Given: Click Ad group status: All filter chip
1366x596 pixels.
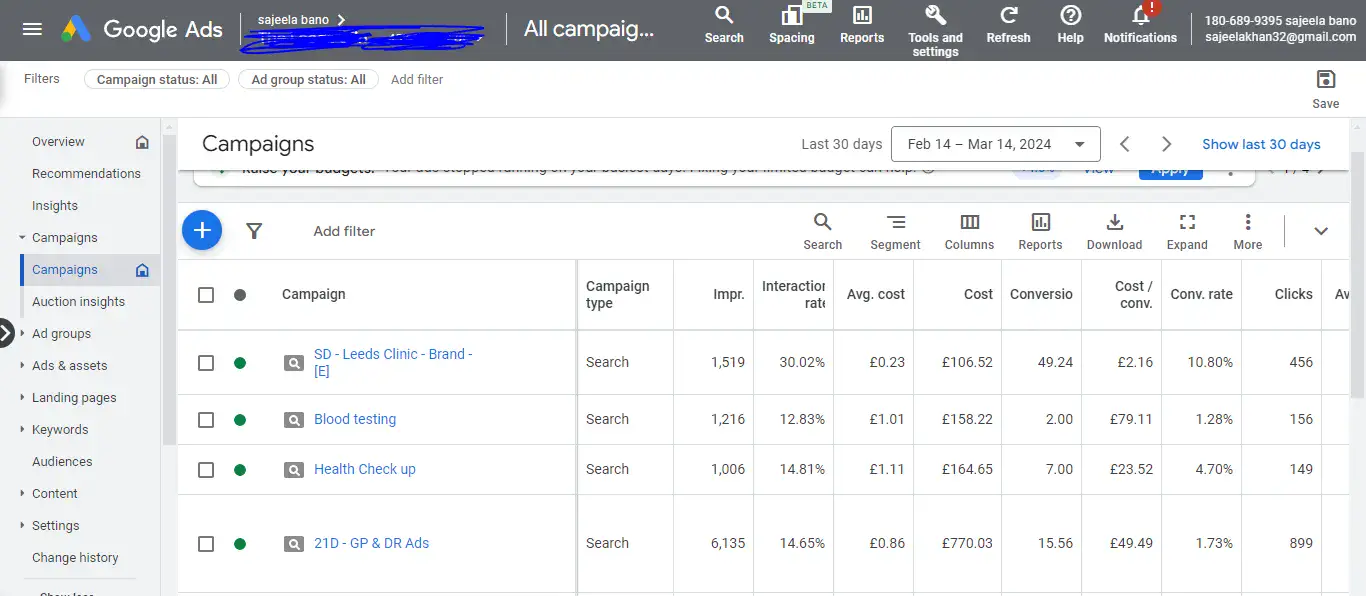Looking at the screenshot, I should pos(308,80).
